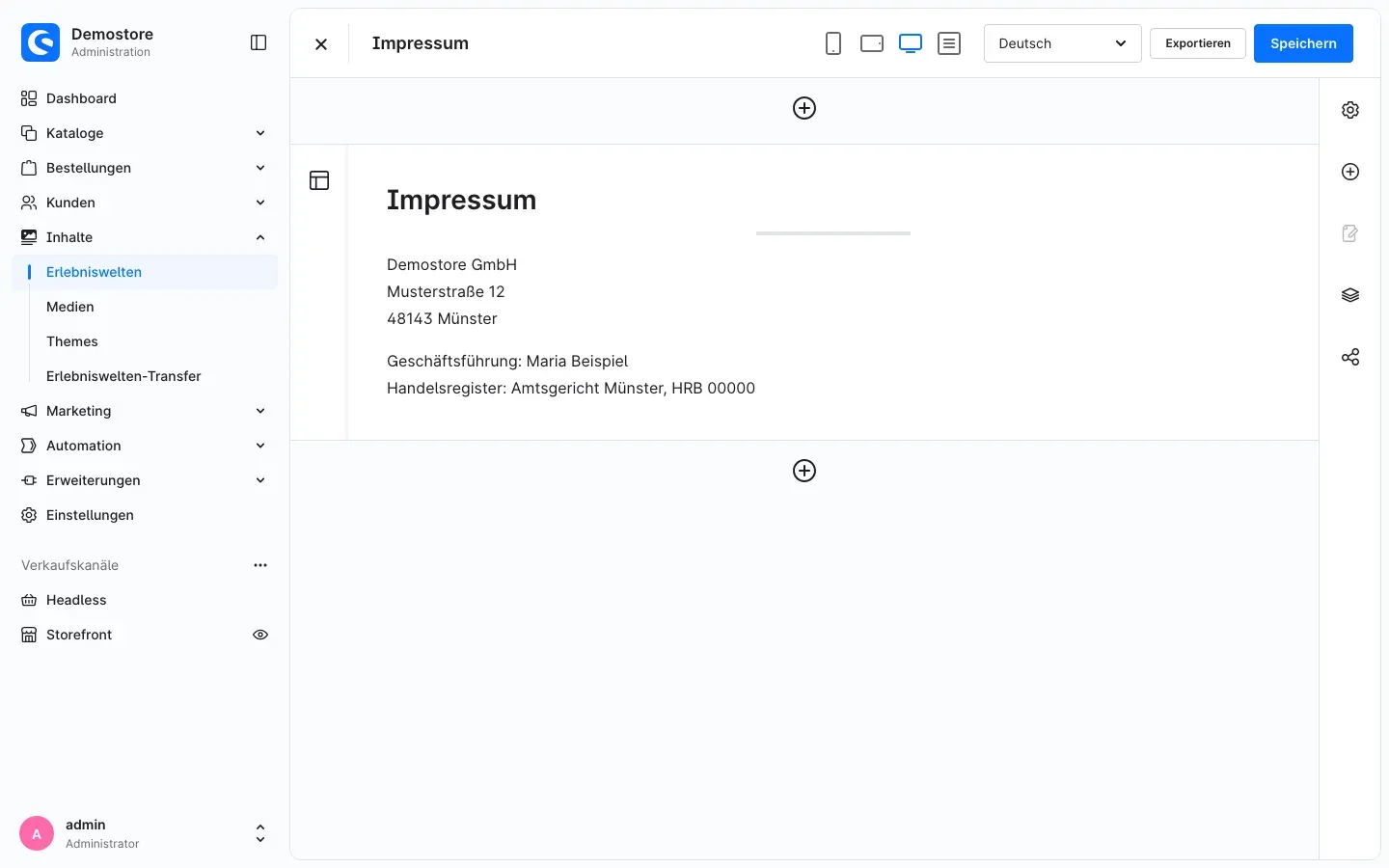Expand the Kataloge menu
The height and width of the screenshot is (868, 1389).
145,133
